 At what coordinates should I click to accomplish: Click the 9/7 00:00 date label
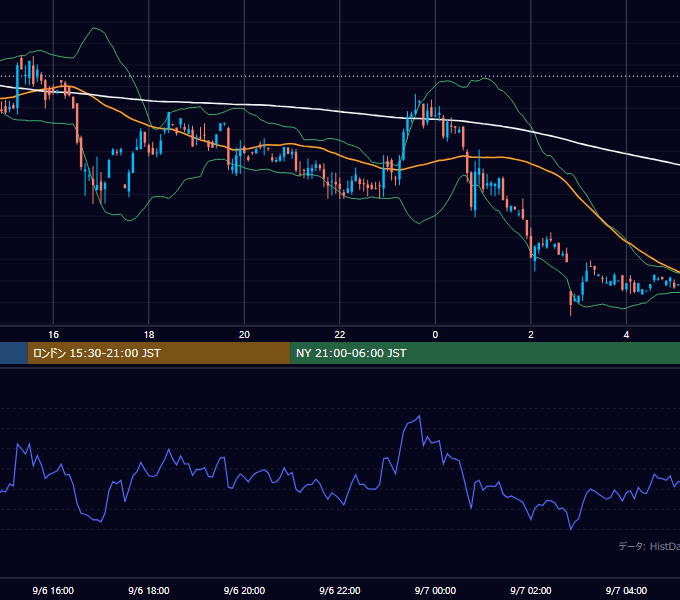tap(435, 590)
